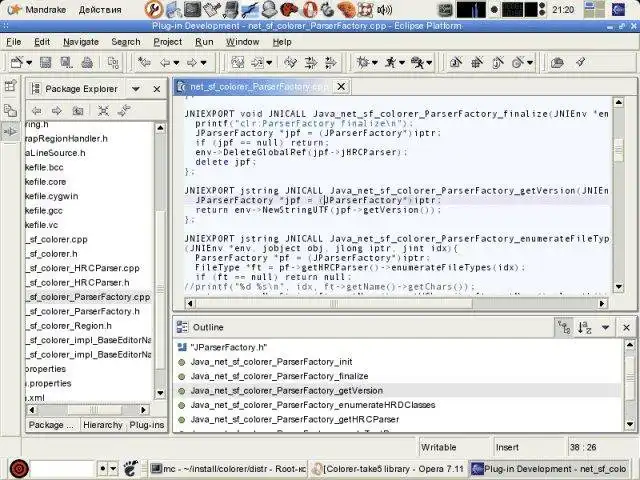Viewport: 640px width, 480px height.
Task: Open the Outline view menu arrow
Action: pos(605,327)
